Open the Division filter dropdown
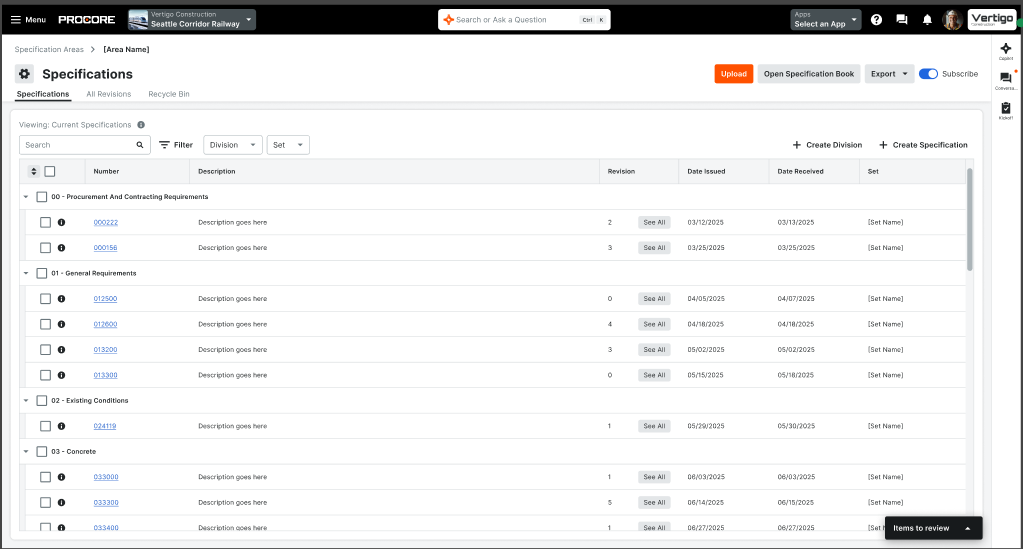 tap(233, 145)
